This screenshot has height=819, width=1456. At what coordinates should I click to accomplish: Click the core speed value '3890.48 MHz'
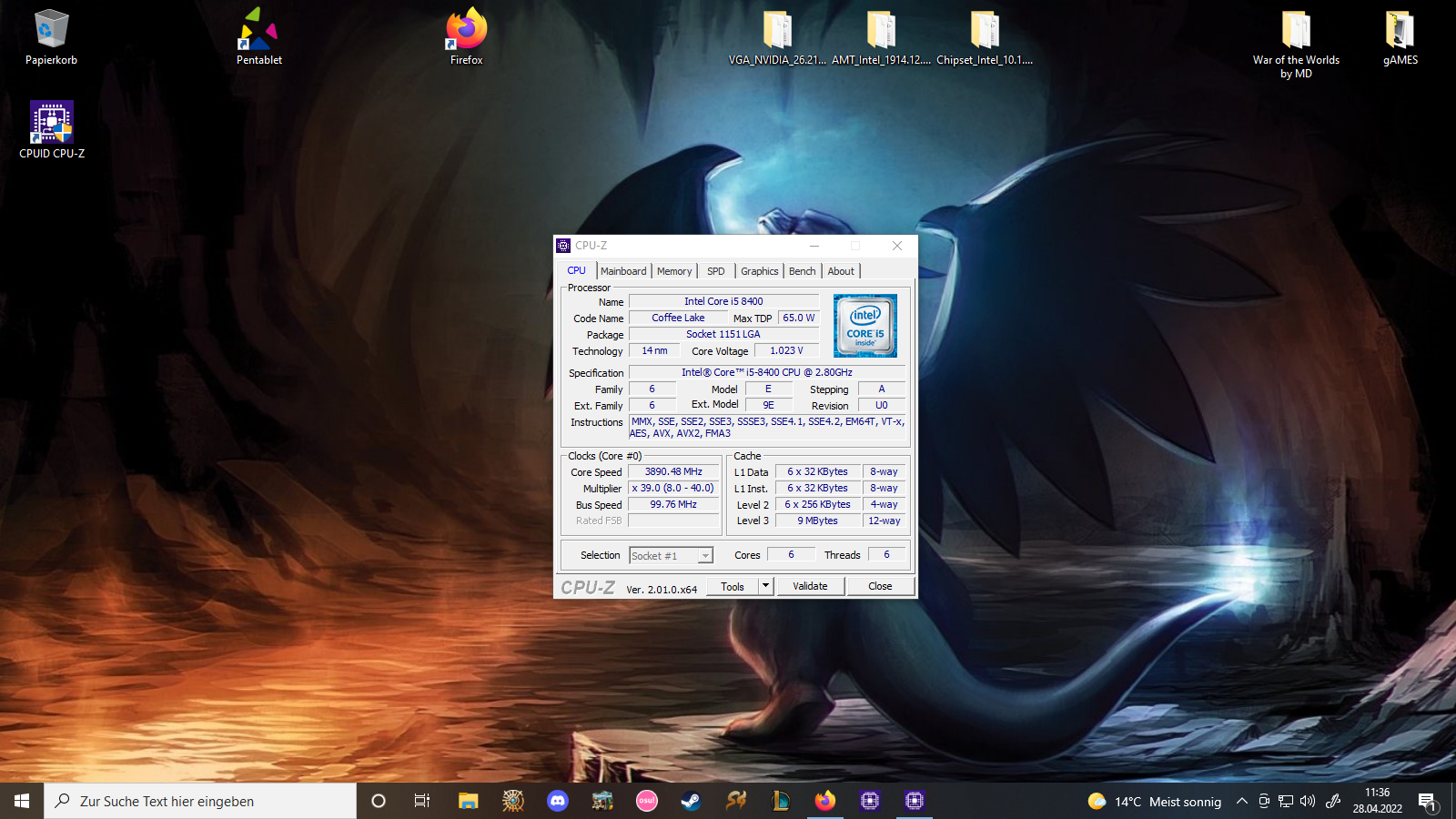(673, 471)
